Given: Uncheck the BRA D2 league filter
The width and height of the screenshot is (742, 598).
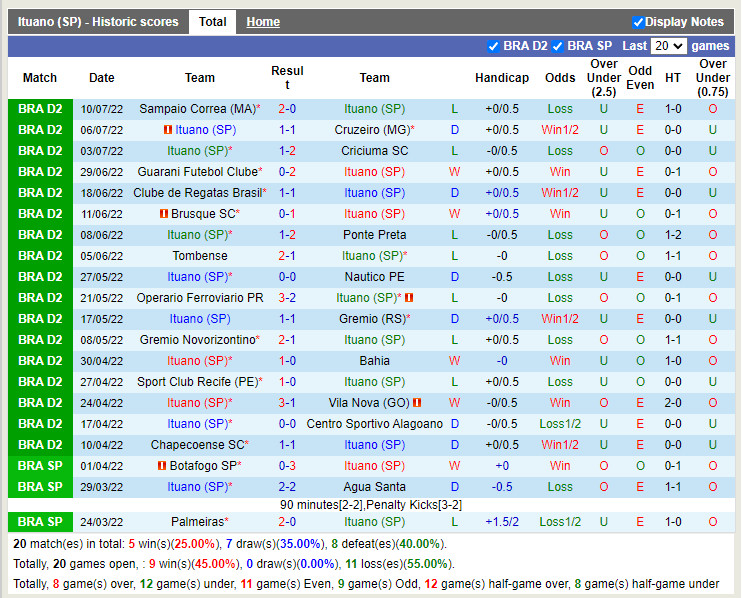Looking at the screenshot, I should (493, 46).
